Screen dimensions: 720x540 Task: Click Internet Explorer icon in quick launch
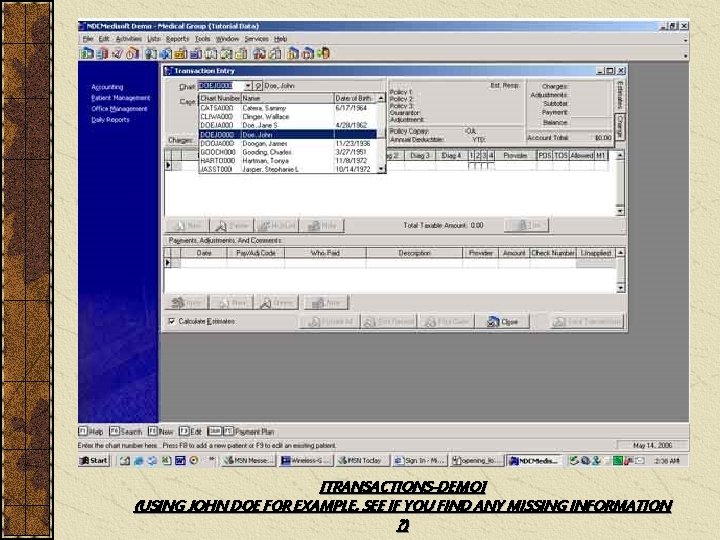(138, 461)
